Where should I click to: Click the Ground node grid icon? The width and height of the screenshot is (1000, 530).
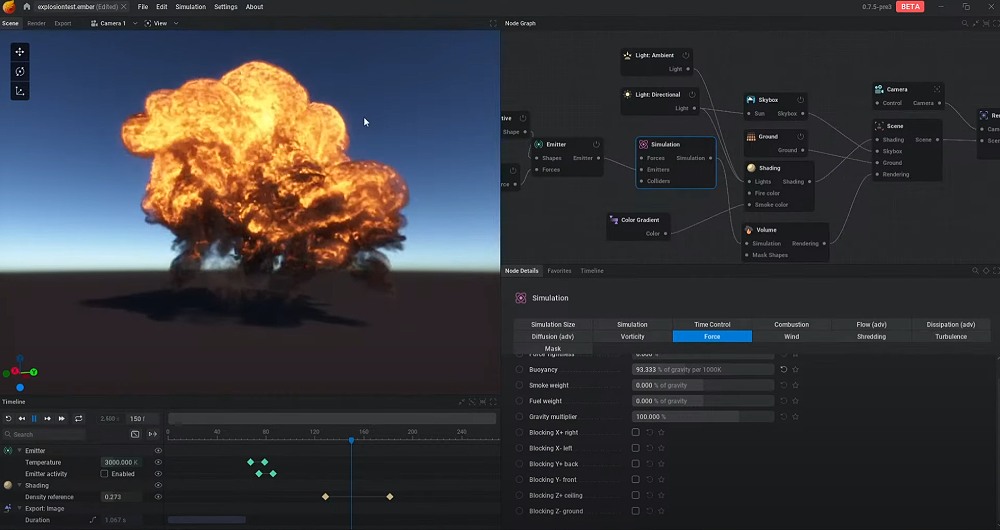point(751,136)
